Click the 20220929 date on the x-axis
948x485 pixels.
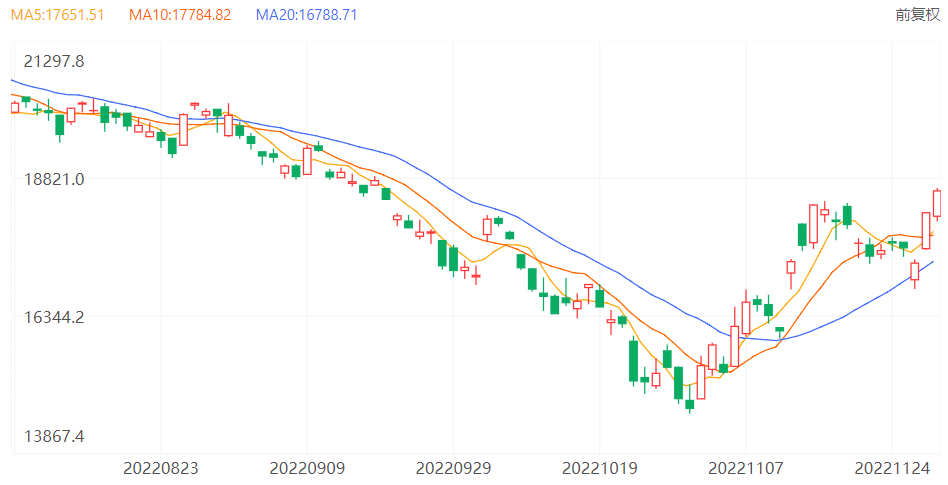coord(453,467)
